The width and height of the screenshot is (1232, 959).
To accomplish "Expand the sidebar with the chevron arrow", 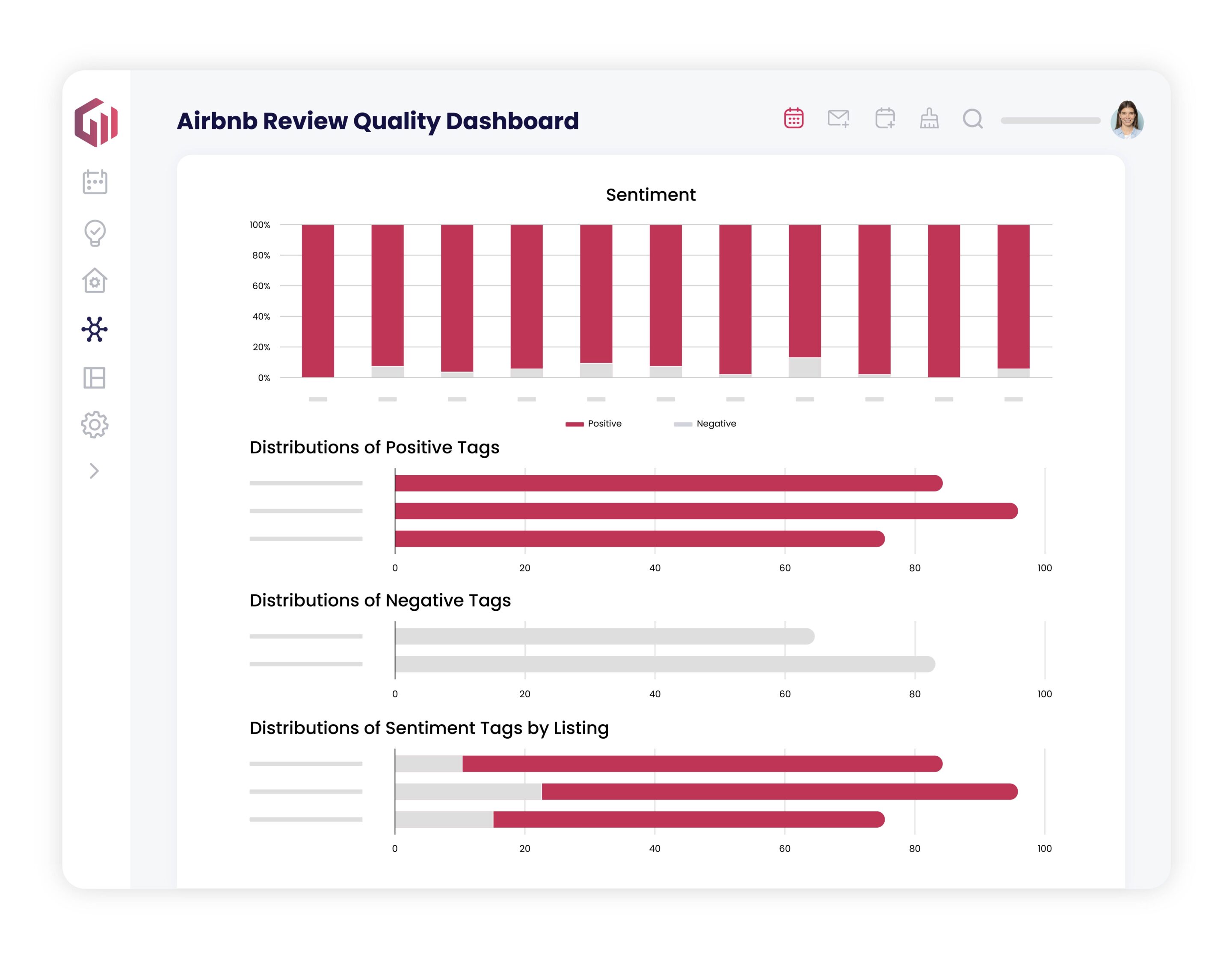I will click(x=94, y=471).
